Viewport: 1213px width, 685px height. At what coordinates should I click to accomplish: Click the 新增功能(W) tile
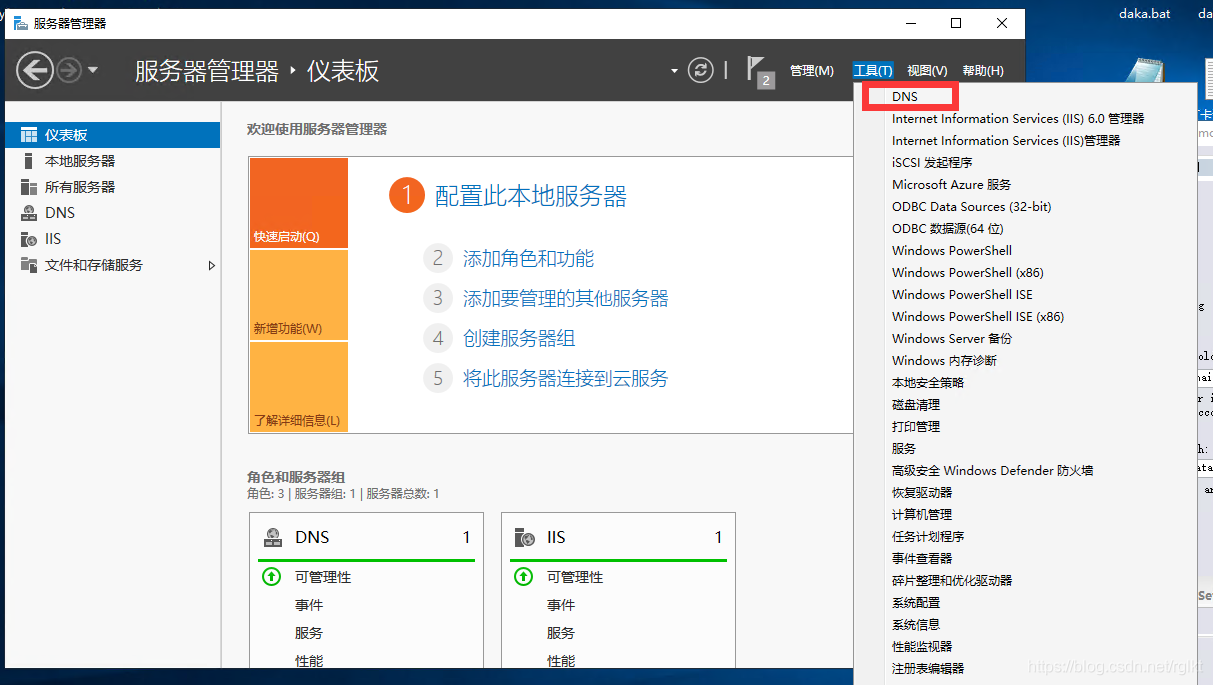[299, 295]
